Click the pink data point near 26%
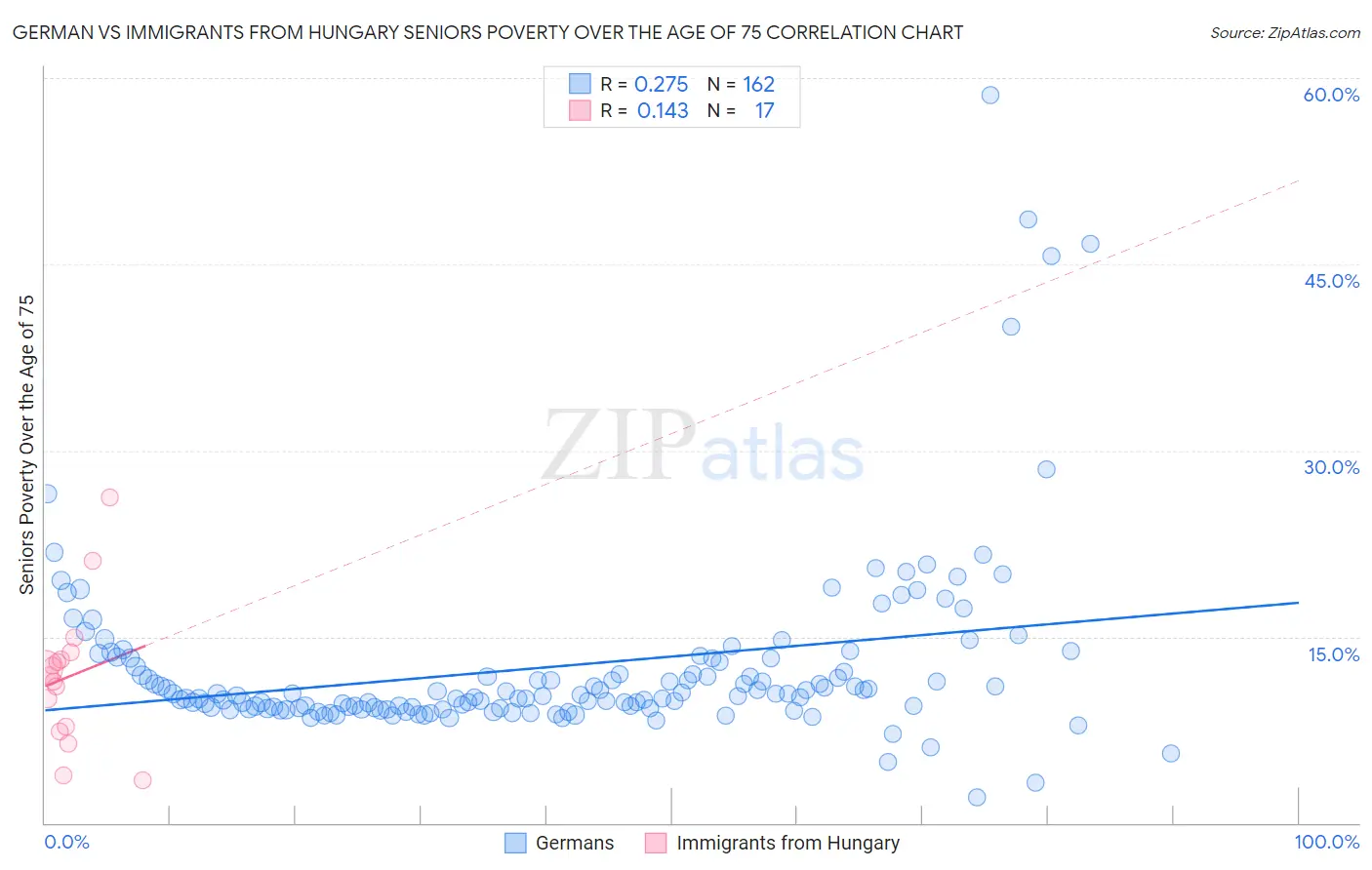 tap(109, 497)
